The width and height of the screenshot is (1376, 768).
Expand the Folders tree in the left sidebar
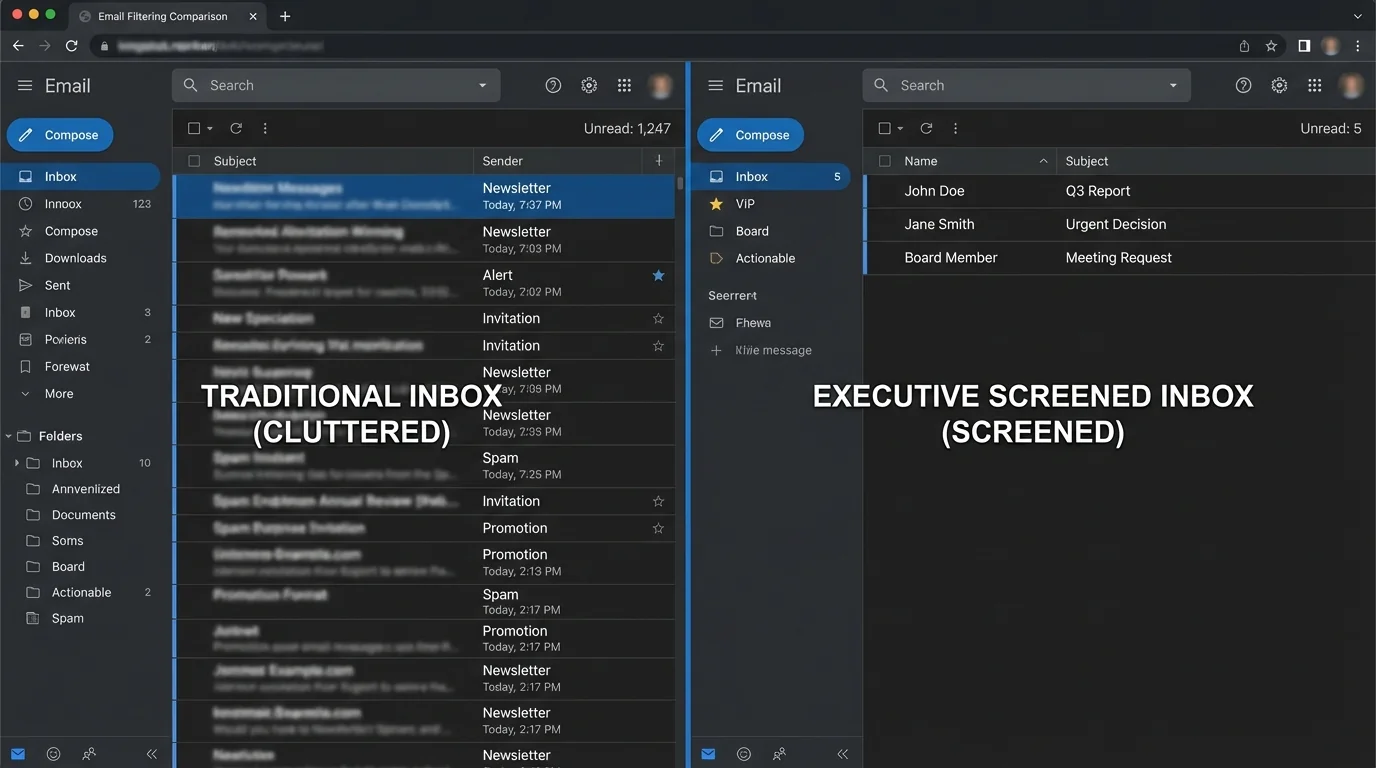[8, 435]
